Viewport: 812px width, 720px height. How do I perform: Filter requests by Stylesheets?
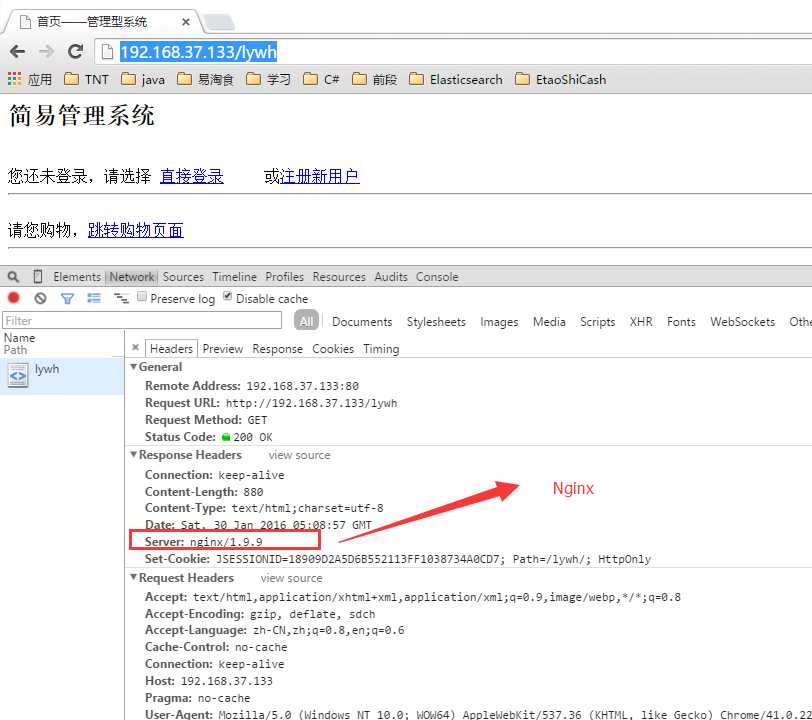pos(436,322)
